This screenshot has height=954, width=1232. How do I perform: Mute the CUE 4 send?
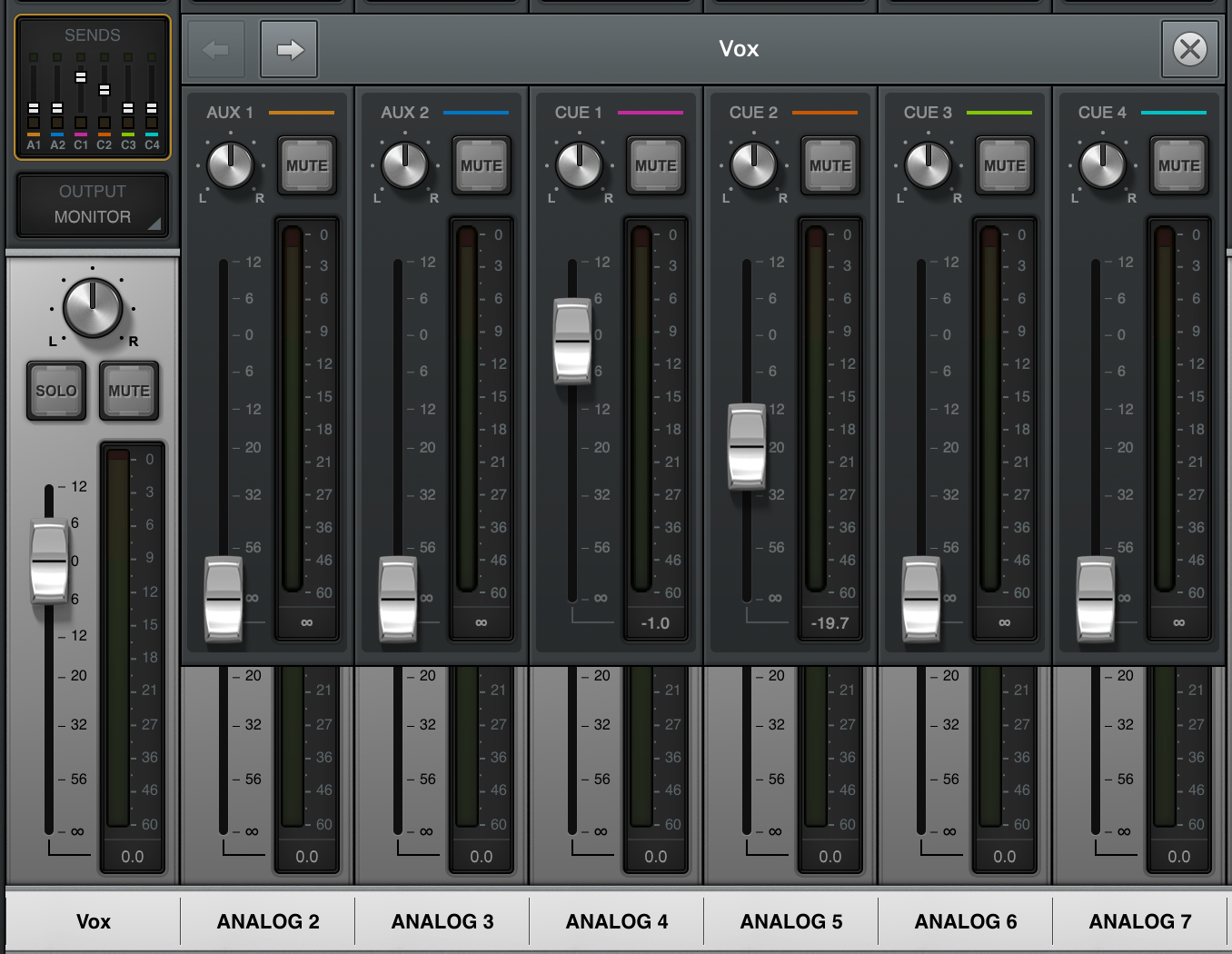[x=1179, y=165]
